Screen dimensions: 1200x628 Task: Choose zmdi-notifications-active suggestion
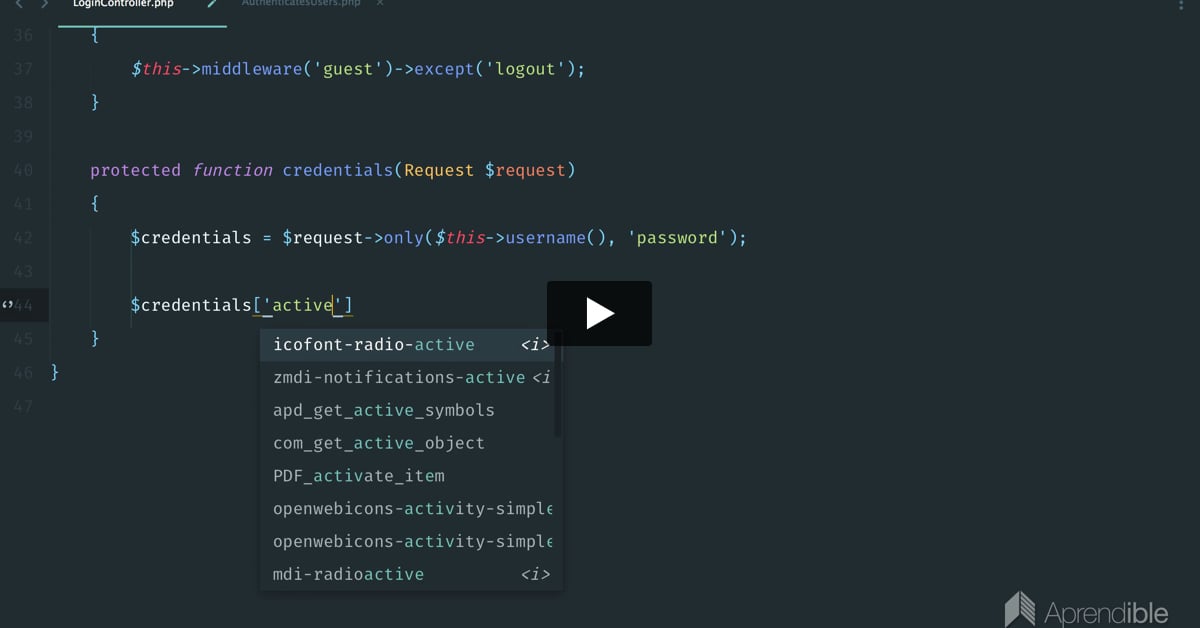[411, 378]
